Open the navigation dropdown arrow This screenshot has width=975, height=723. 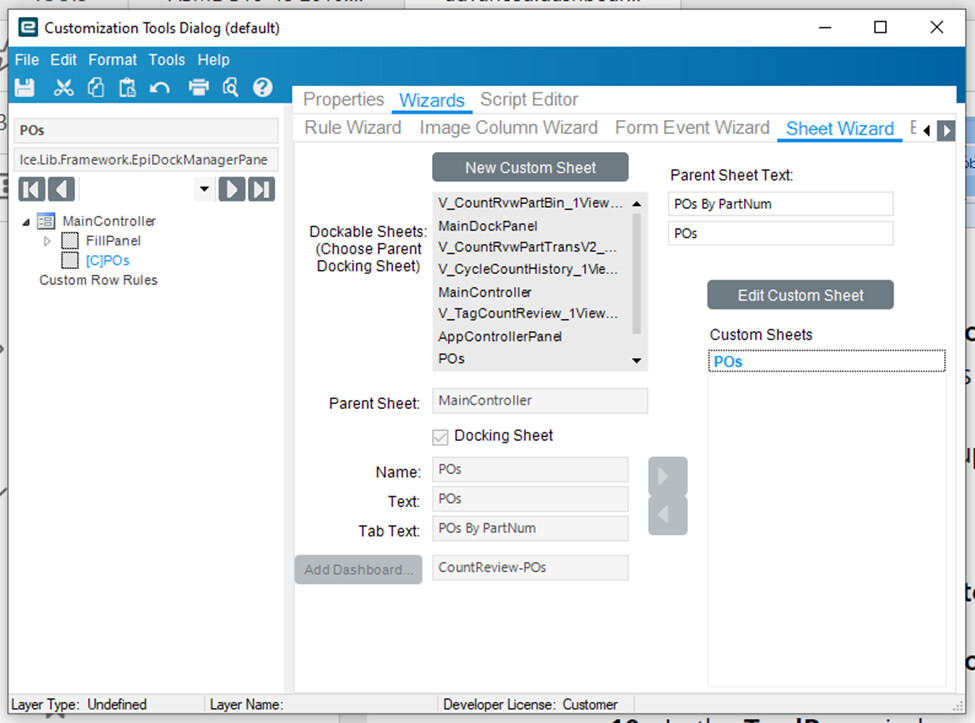click(204, 189)
